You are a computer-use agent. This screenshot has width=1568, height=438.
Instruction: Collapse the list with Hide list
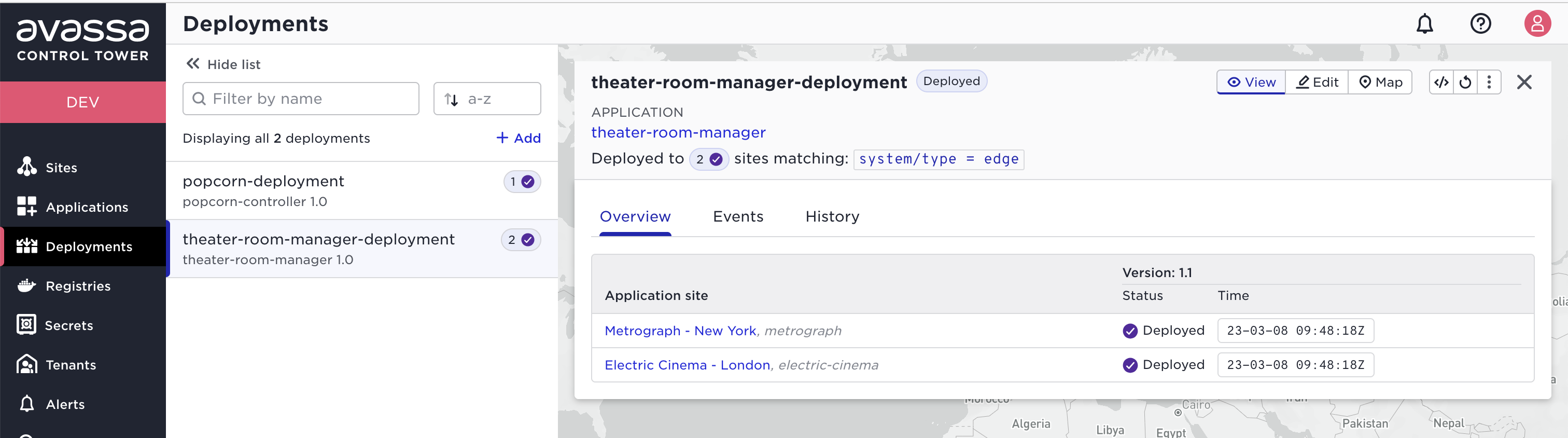click(x=223, y=64)
